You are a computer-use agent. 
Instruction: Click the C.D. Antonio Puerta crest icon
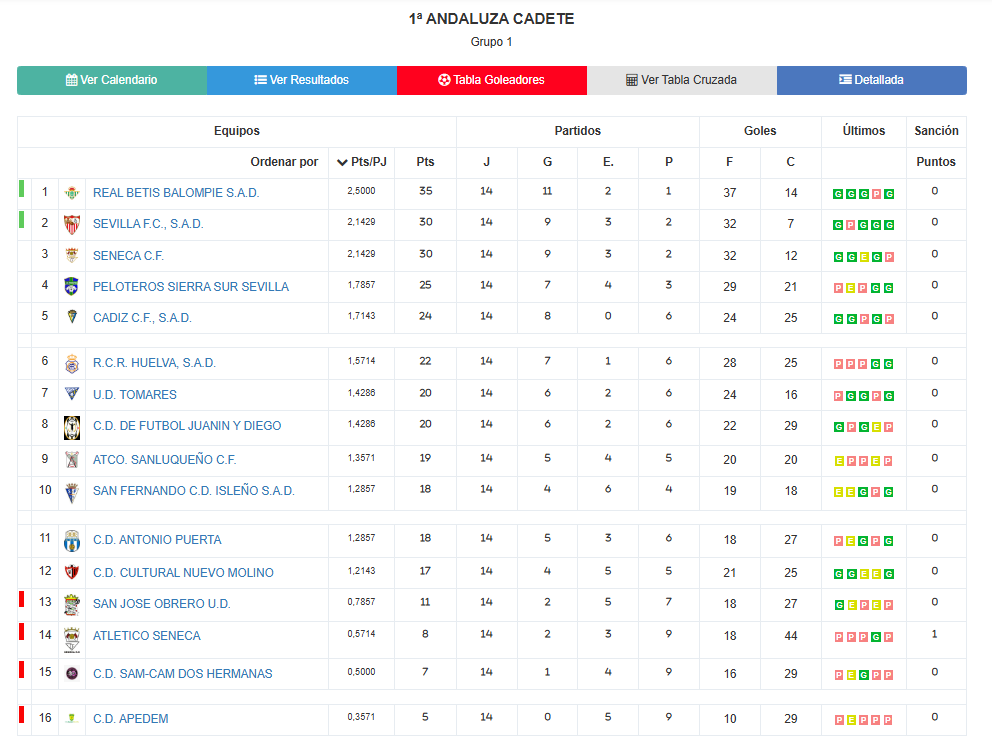72,541
